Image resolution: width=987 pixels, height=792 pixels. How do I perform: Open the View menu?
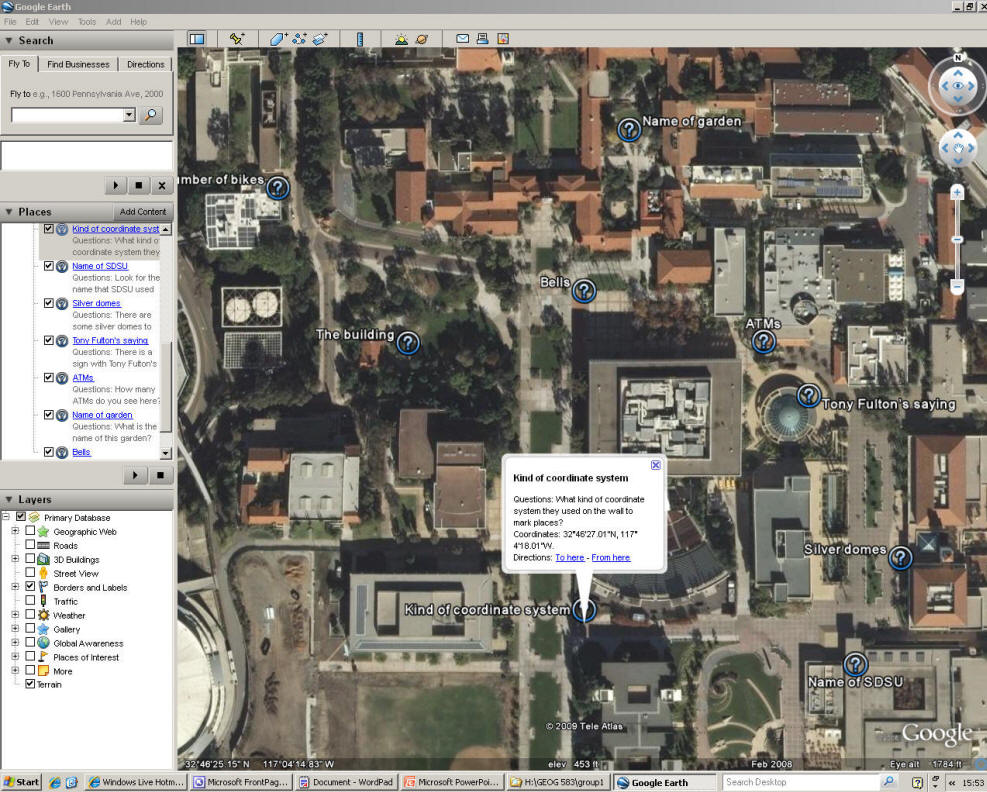[58, 21]
